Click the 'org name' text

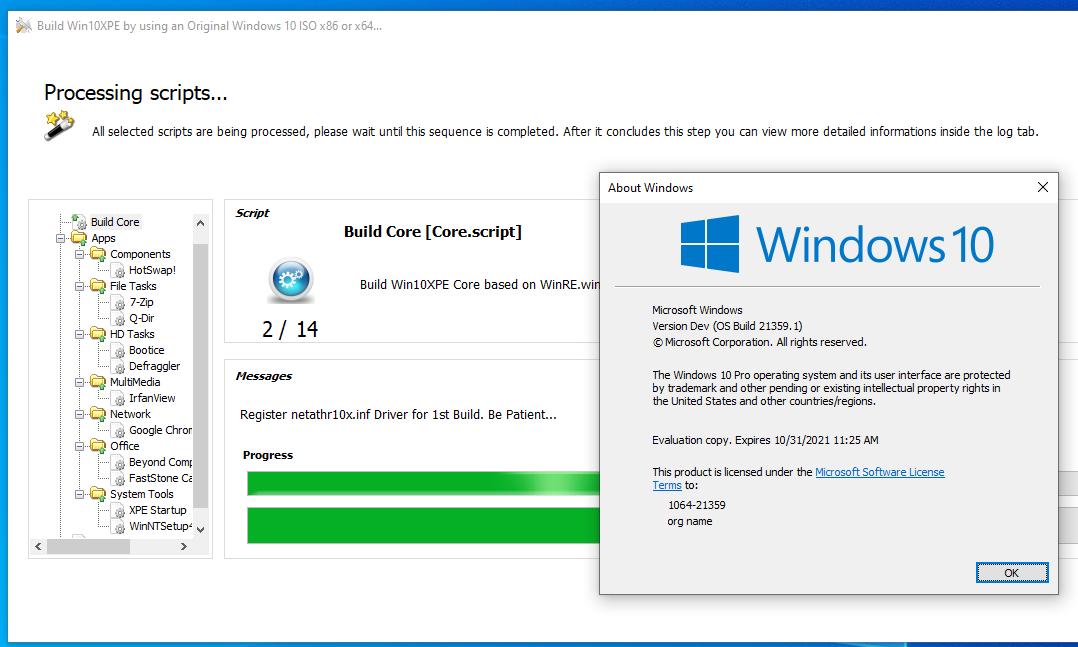pos(690,521)
